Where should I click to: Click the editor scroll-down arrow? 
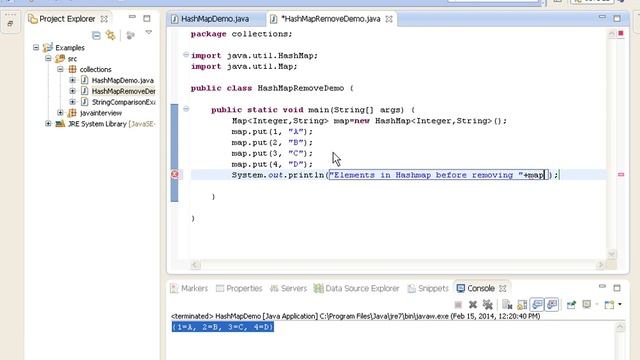point(611,254)
